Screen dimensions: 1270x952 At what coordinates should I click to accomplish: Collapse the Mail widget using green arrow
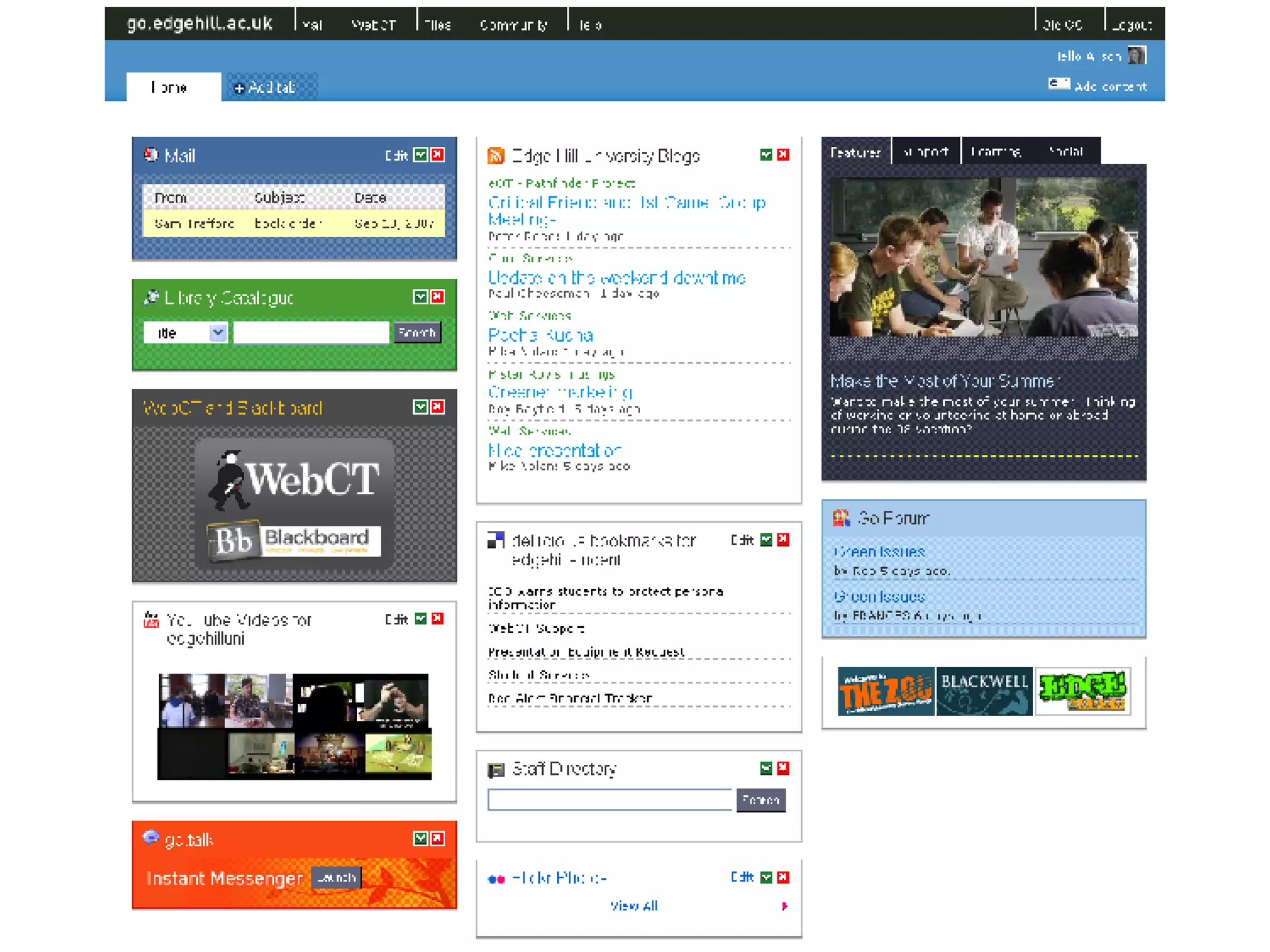pos(420,154)
